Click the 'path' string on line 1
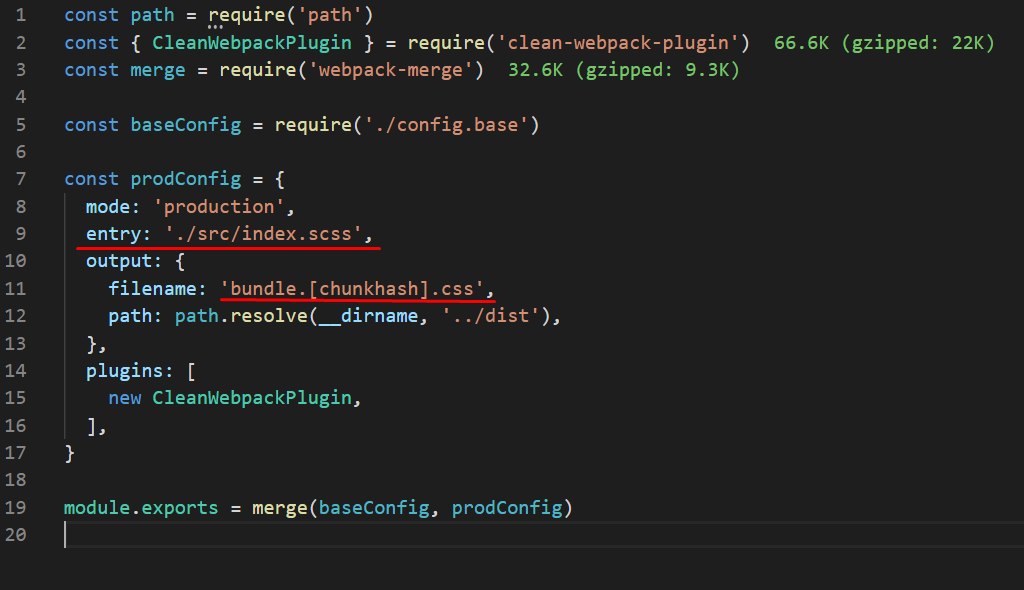1024x590 pixels. [330, 15]
